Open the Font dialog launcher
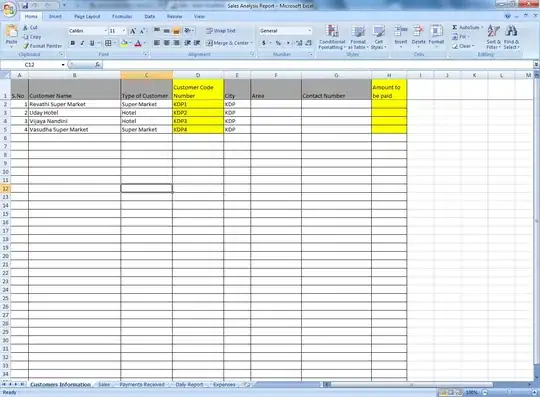Image resolution: width=540 pixels, height=397 pixels. click(145, 54)
